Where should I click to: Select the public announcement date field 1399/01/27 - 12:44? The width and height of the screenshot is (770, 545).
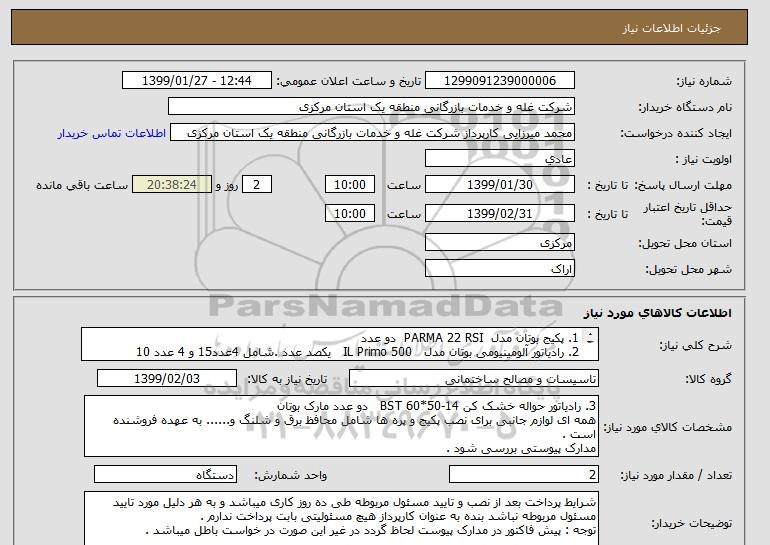click(x=196, y=81)
